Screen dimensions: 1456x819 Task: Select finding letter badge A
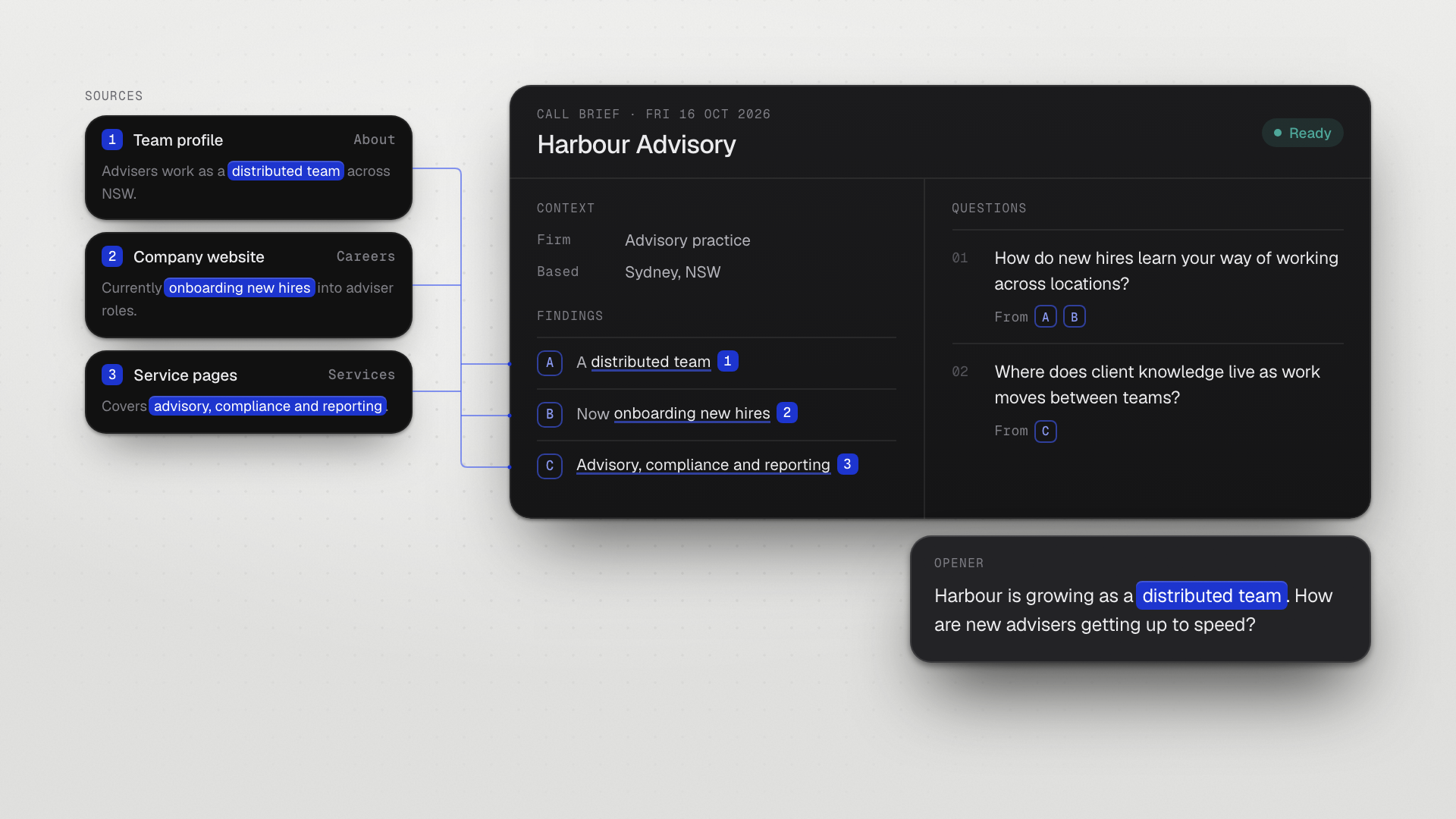(550, 362)
